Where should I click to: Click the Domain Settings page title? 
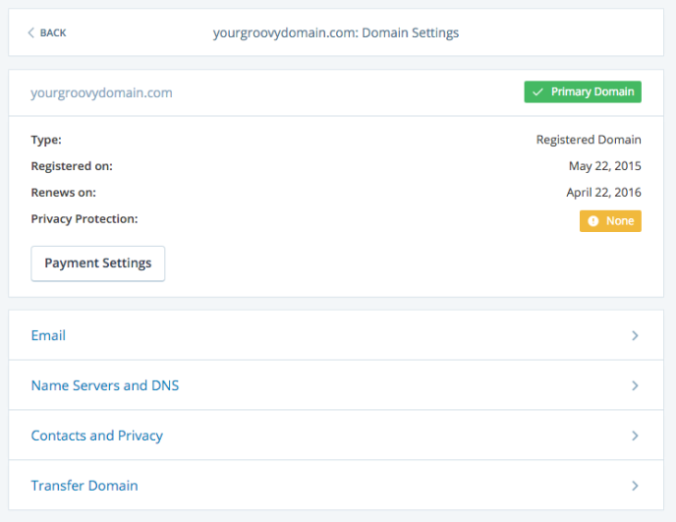click(336, 33)
